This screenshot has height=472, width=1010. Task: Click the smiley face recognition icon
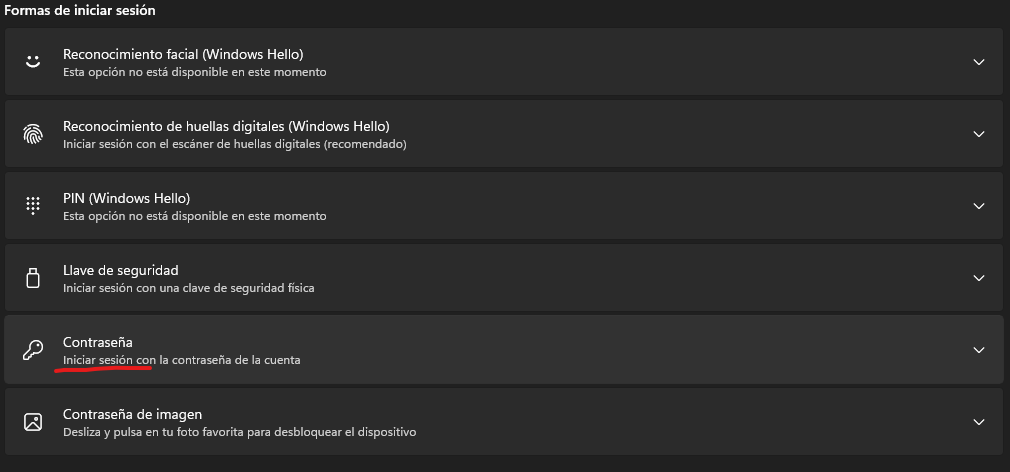coord(33,62)
